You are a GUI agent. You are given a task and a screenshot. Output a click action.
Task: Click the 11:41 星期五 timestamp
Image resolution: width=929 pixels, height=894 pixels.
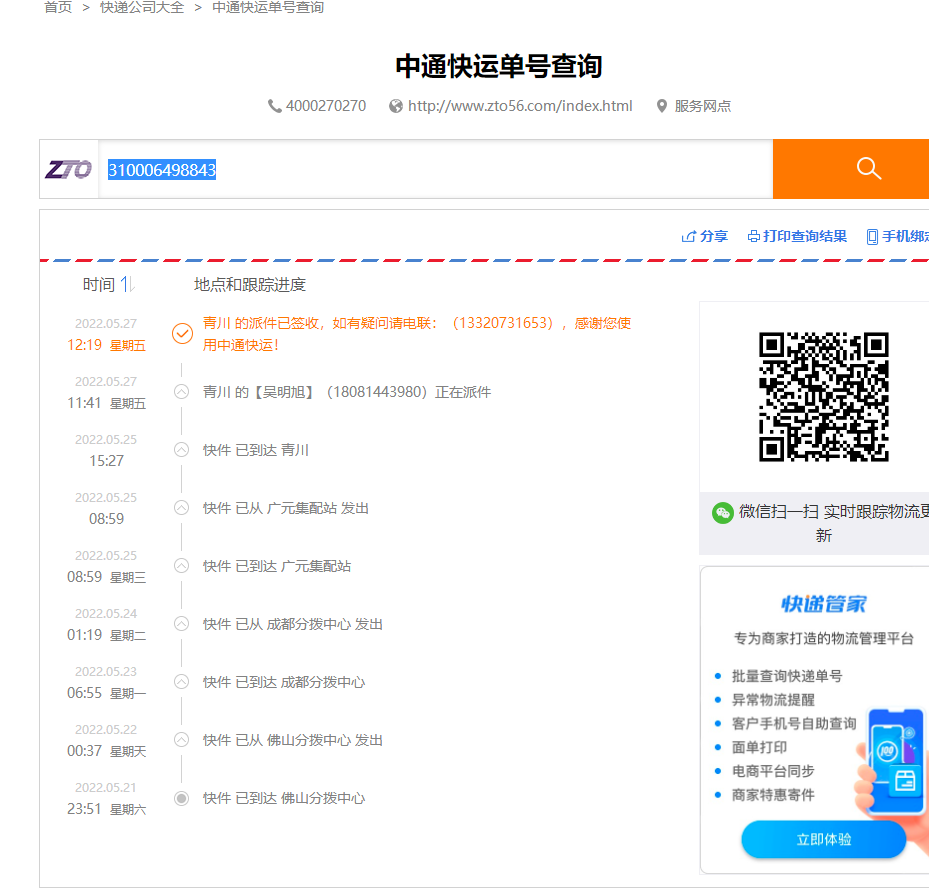[x=107, y=403]
